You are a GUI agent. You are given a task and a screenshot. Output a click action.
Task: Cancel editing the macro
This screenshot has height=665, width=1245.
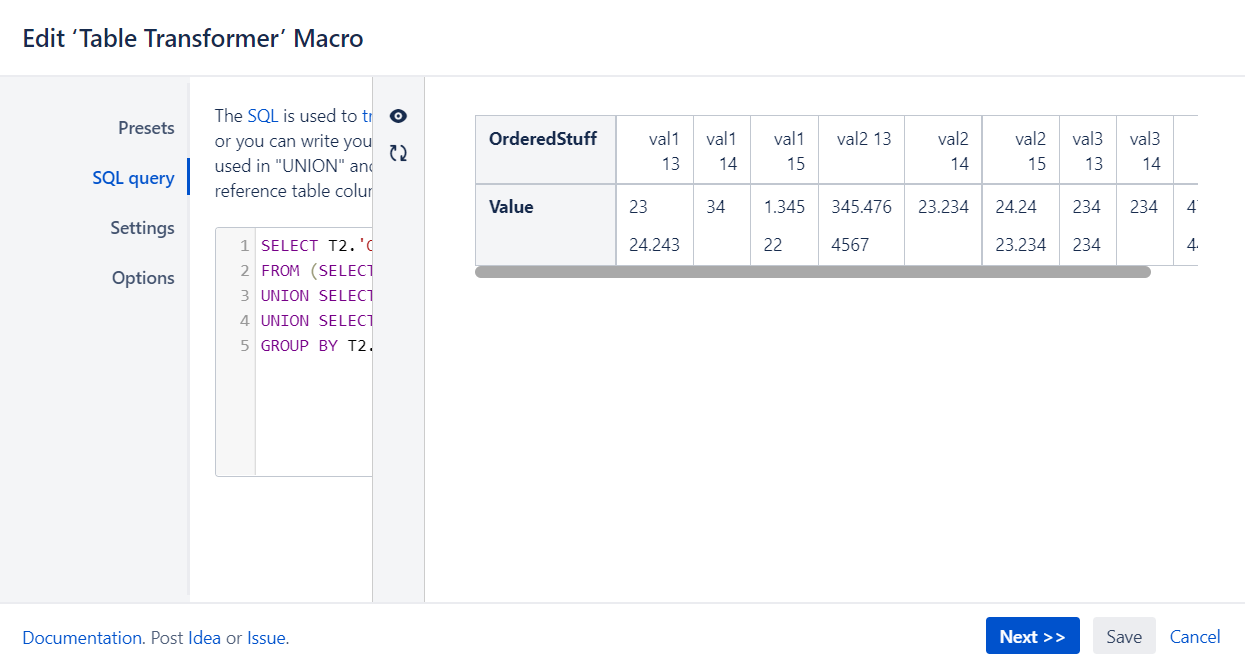click(1194, 637)
